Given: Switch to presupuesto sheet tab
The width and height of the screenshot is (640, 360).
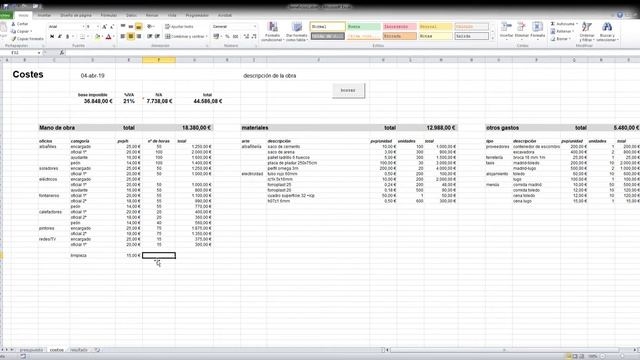Looking at the screenshot, I should [31, 350].
